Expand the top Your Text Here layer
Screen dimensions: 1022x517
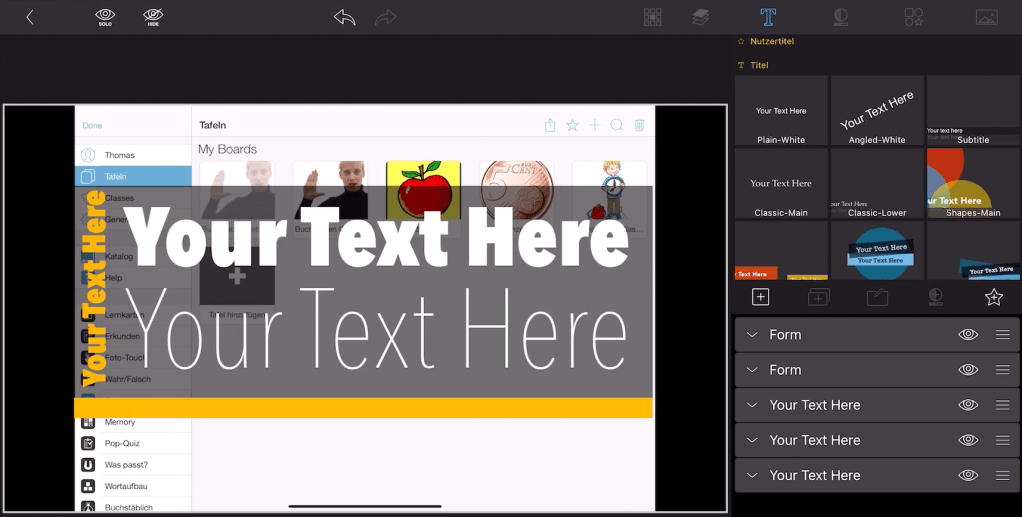pyautogui.click(x=752, y=405)
